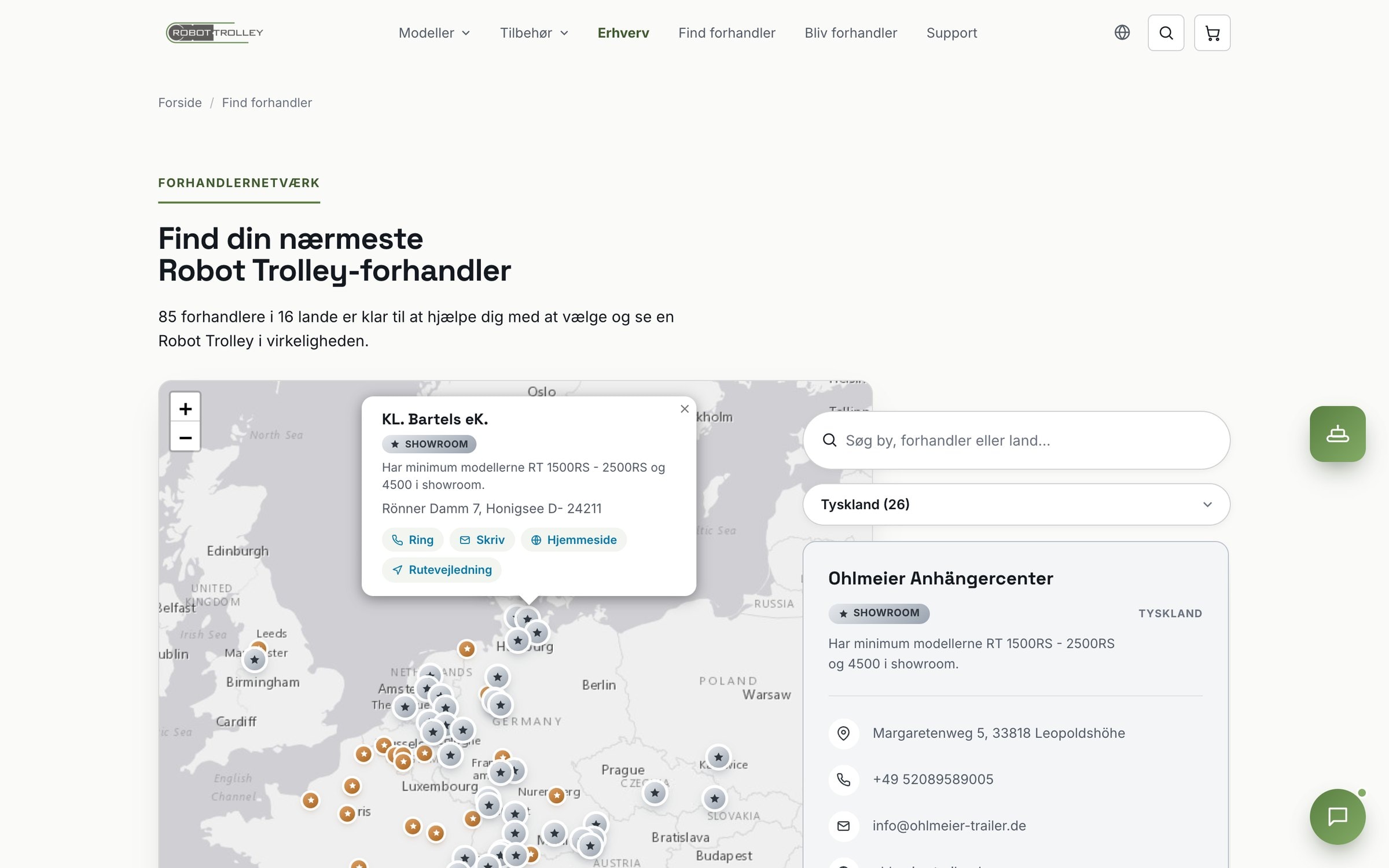Click the star marker below Prague
Image resolution: width=1389 pixels, height=868 pixels.
pyautogui.click(x=655, y=793)
